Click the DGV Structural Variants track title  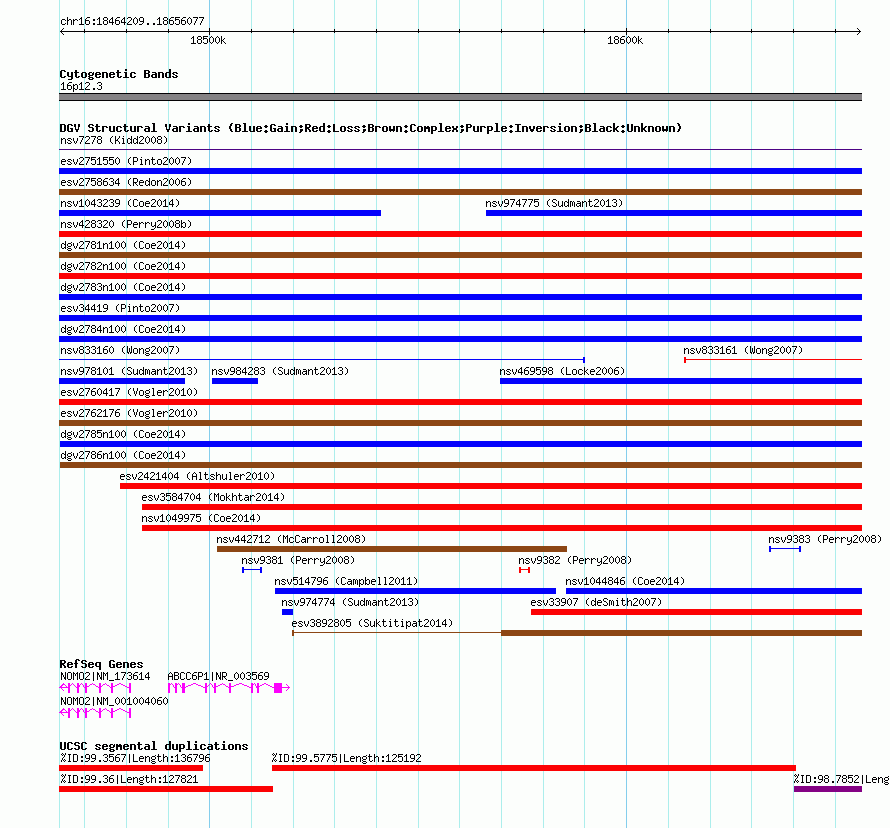click(x=370, y=128)
